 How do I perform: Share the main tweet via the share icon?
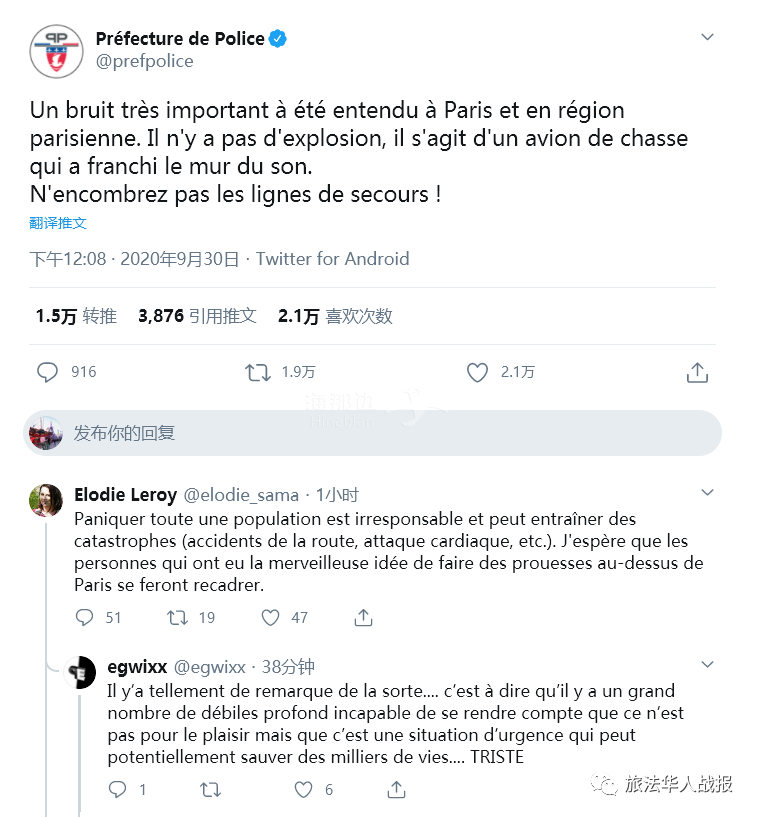point(697,372)
